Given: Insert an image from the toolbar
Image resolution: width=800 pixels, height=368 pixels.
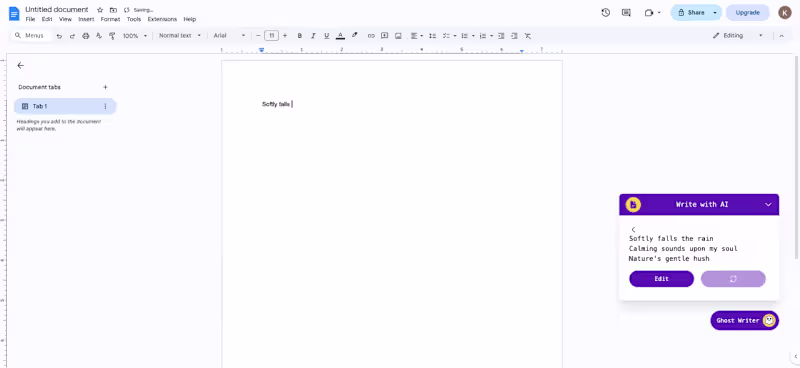Looking at the screenshot, I should pyautogui.click(x=398, y=36).
